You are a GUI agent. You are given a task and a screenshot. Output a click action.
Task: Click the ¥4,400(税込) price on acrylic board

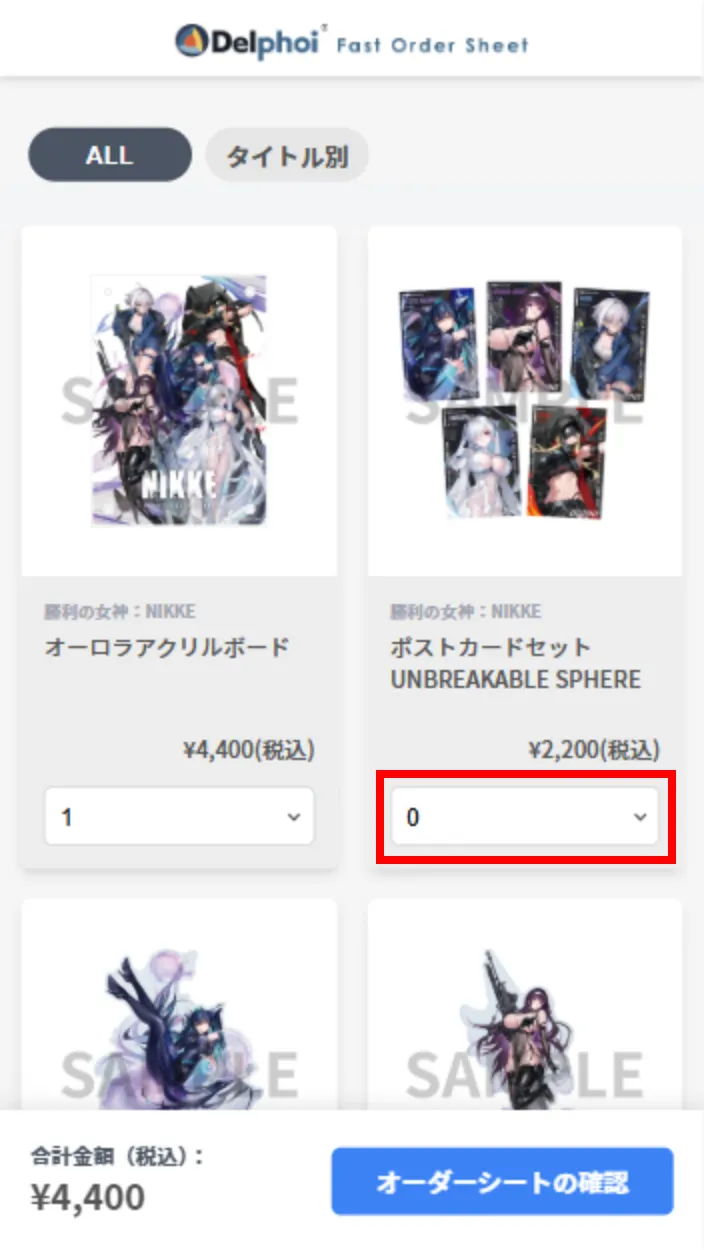coord(249,750)
